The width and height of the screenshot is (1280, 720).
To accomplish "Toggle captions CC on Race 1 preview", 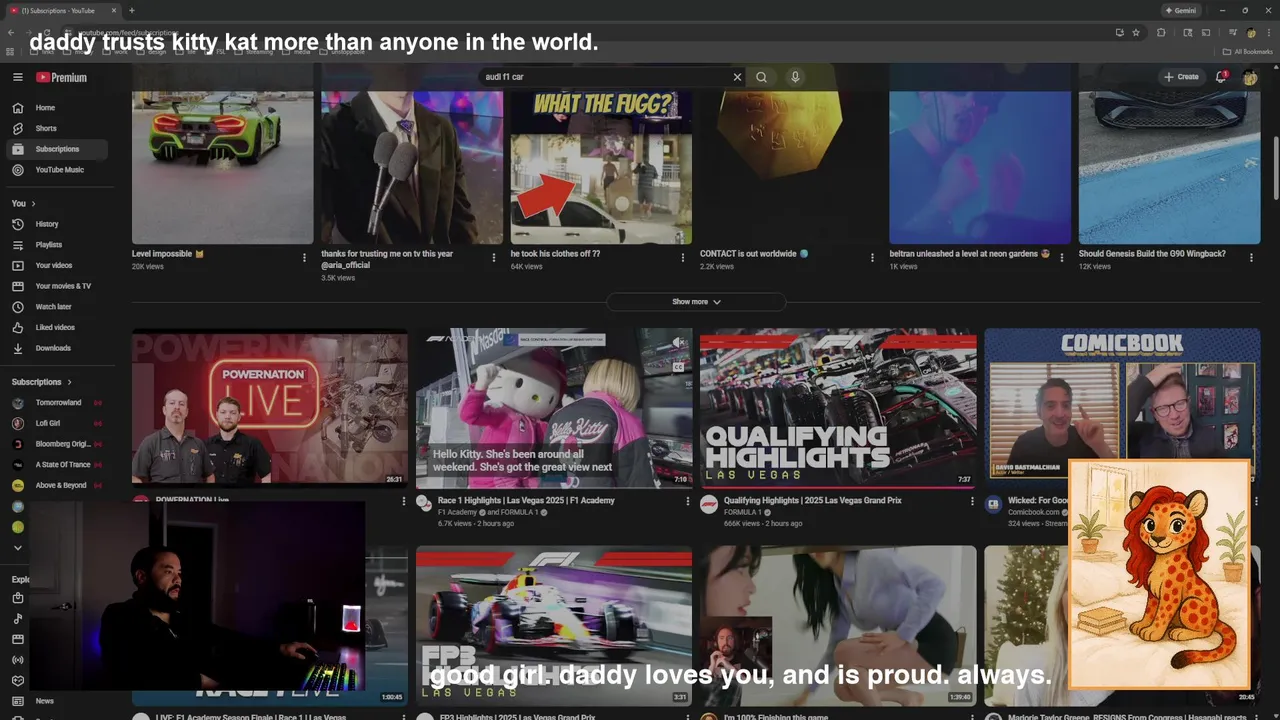I will pos(678,367).
